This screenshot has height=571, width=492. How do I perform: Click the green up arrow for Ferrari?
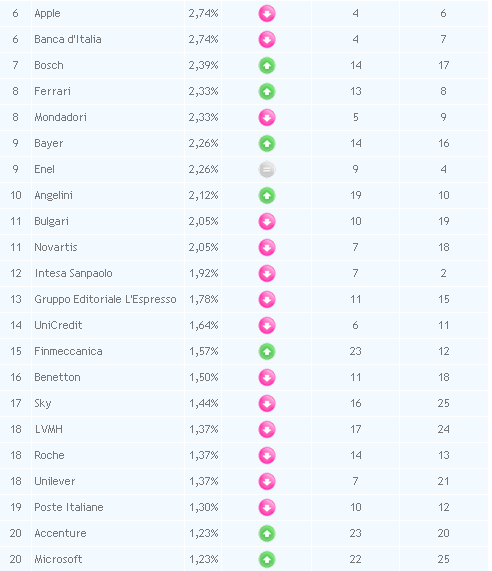(267, 91)
